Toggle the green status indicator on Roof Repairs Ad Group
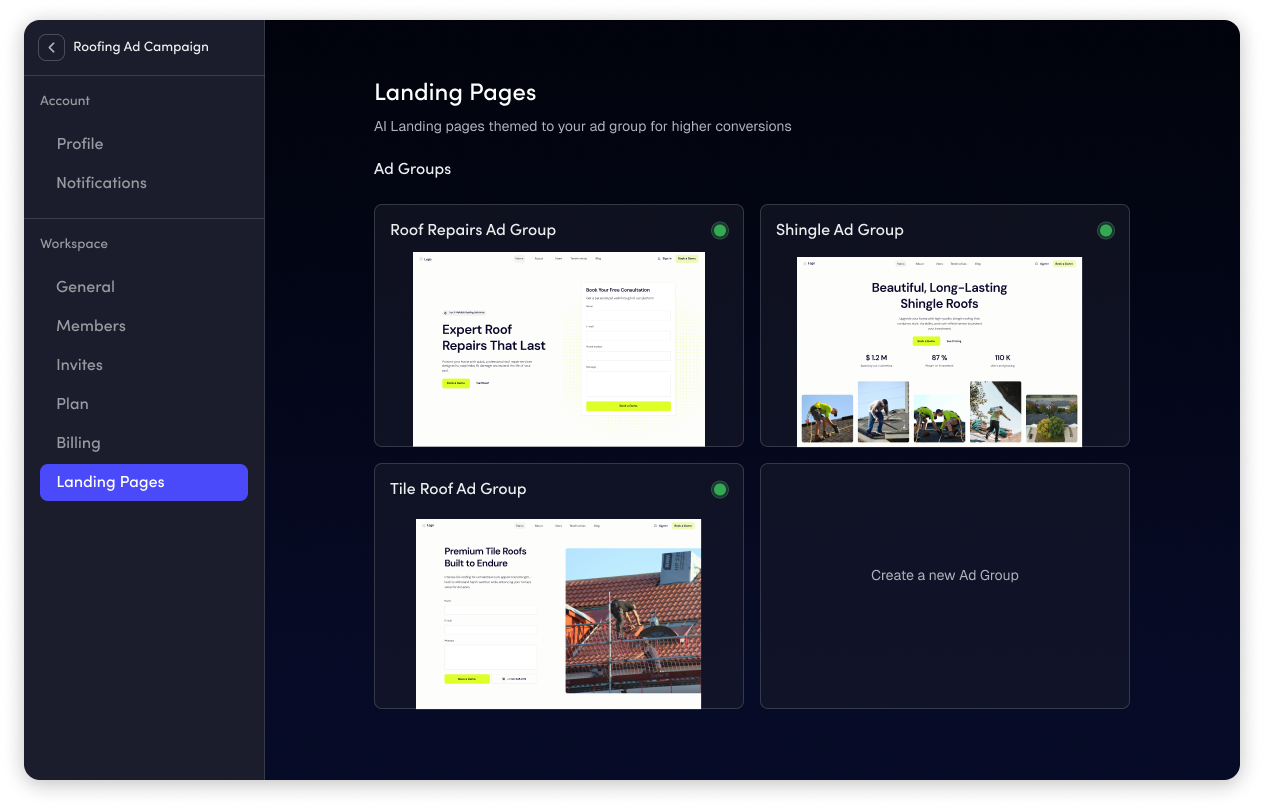 click(x=720, y=230)
